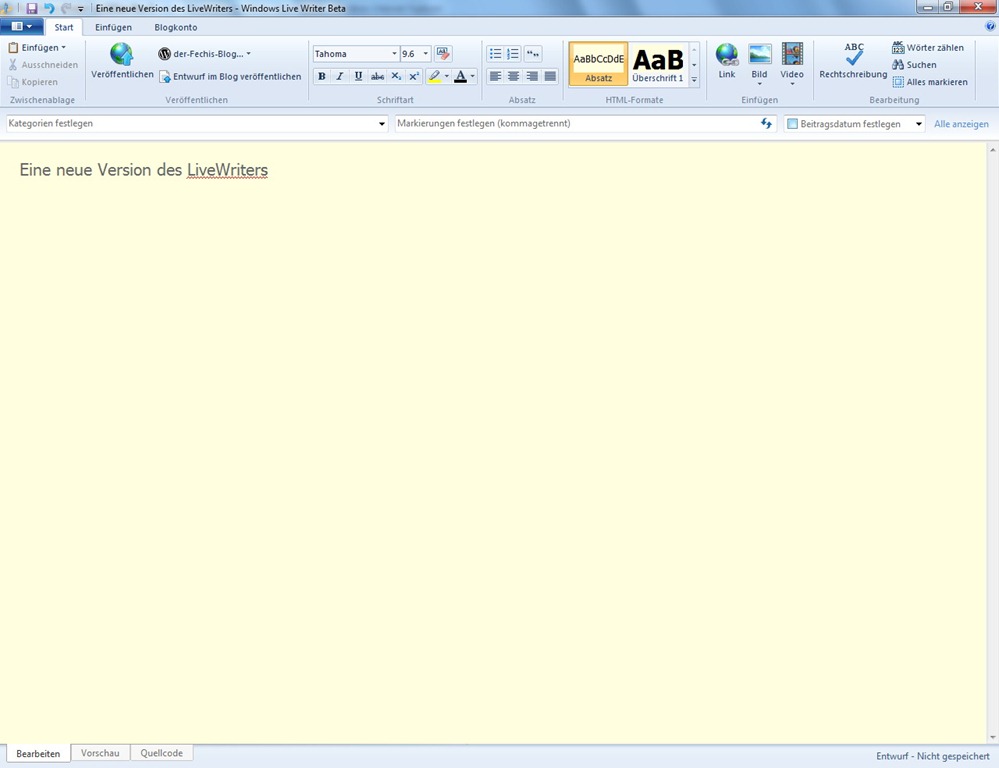Toggle subscript formatting
The image size is (999, 768).
[396, 76]
